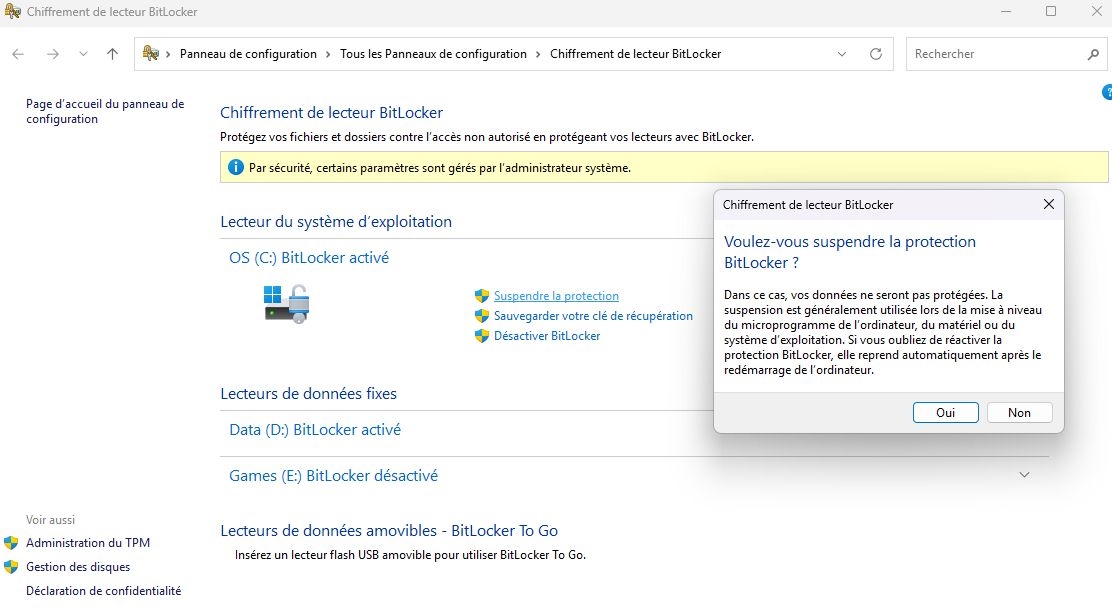
Task: Click 'Lecteur du système d'exploitation' heading
Action: [x=336, y=221]
